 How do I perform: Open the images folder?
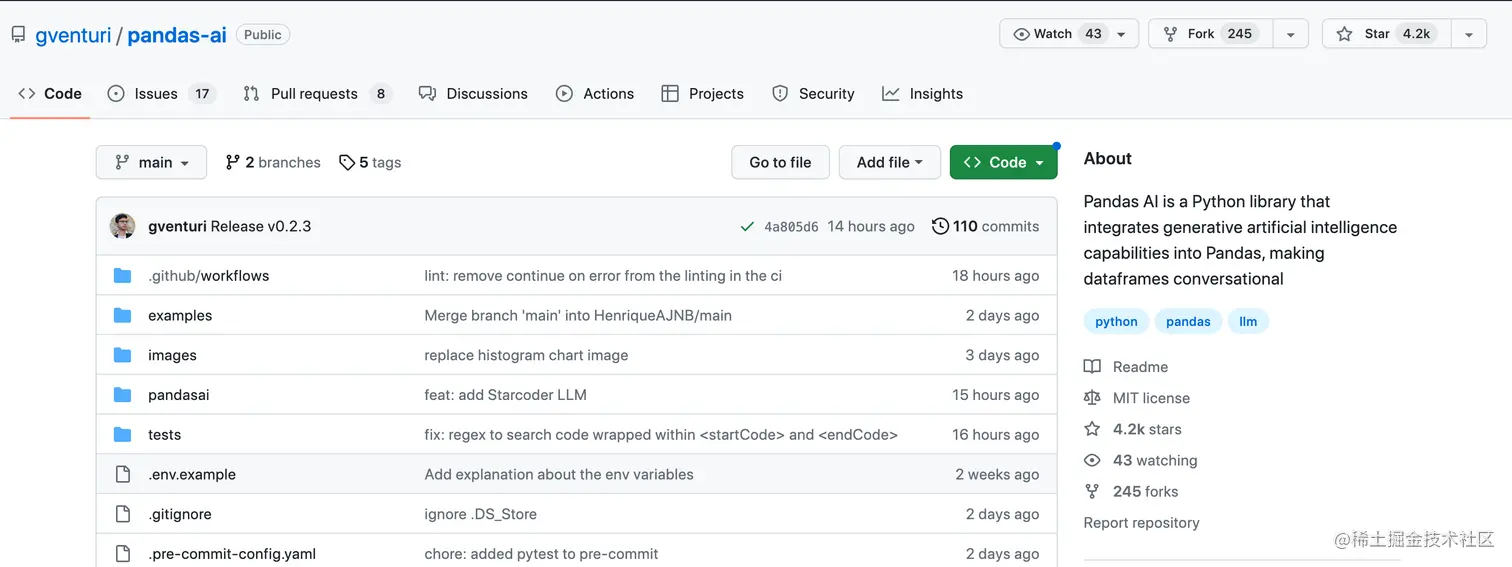[172, 356]
